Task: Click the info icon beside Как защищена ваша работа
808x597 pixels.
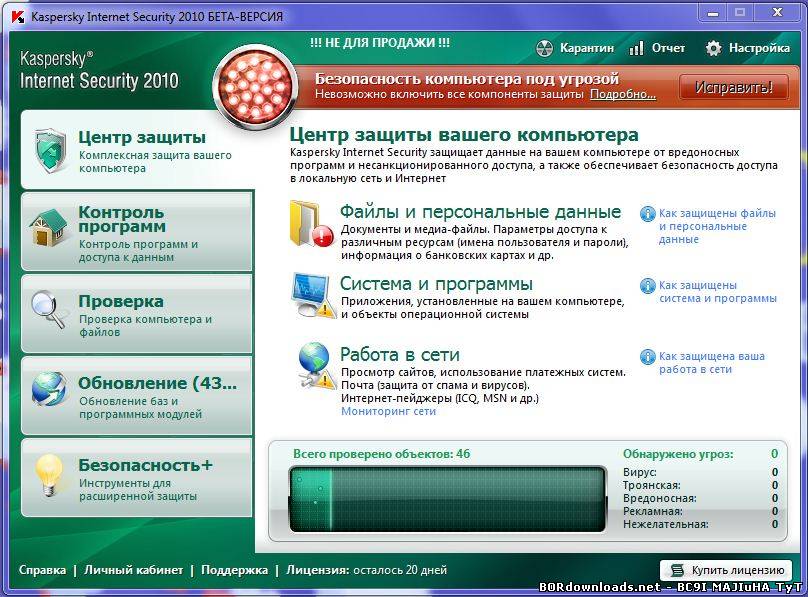Action: pos(647,356)
